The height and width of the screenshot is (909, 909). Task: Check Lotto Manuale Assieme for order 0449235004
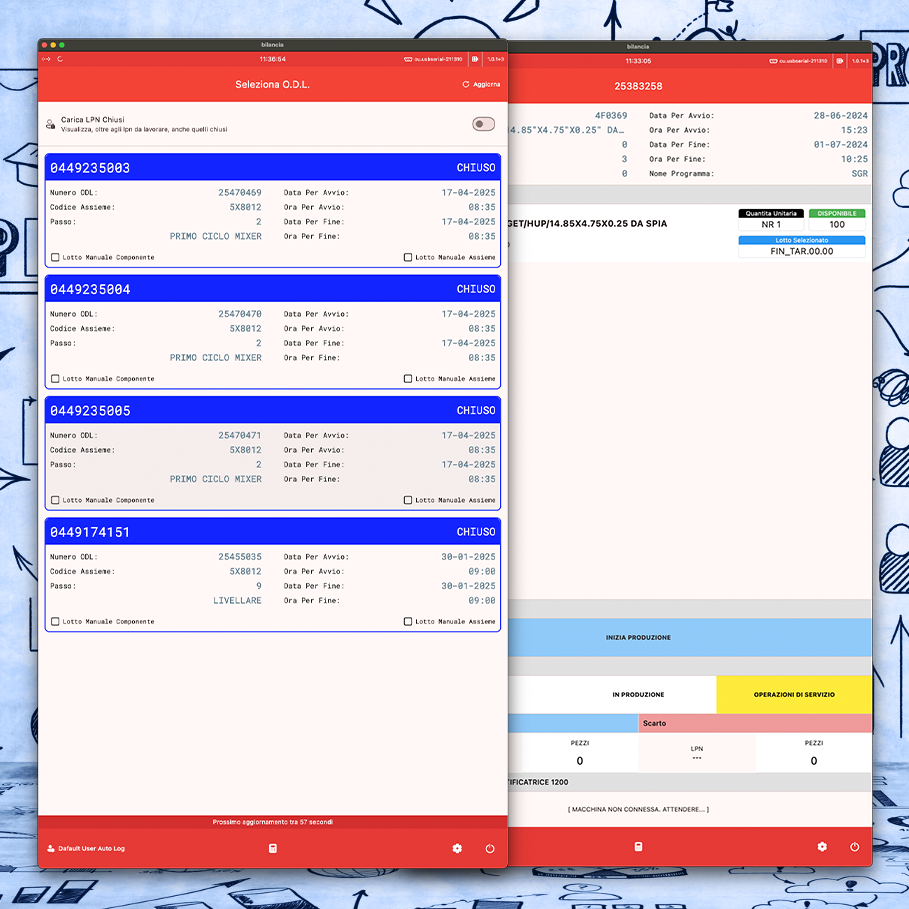tap(408, 379)
